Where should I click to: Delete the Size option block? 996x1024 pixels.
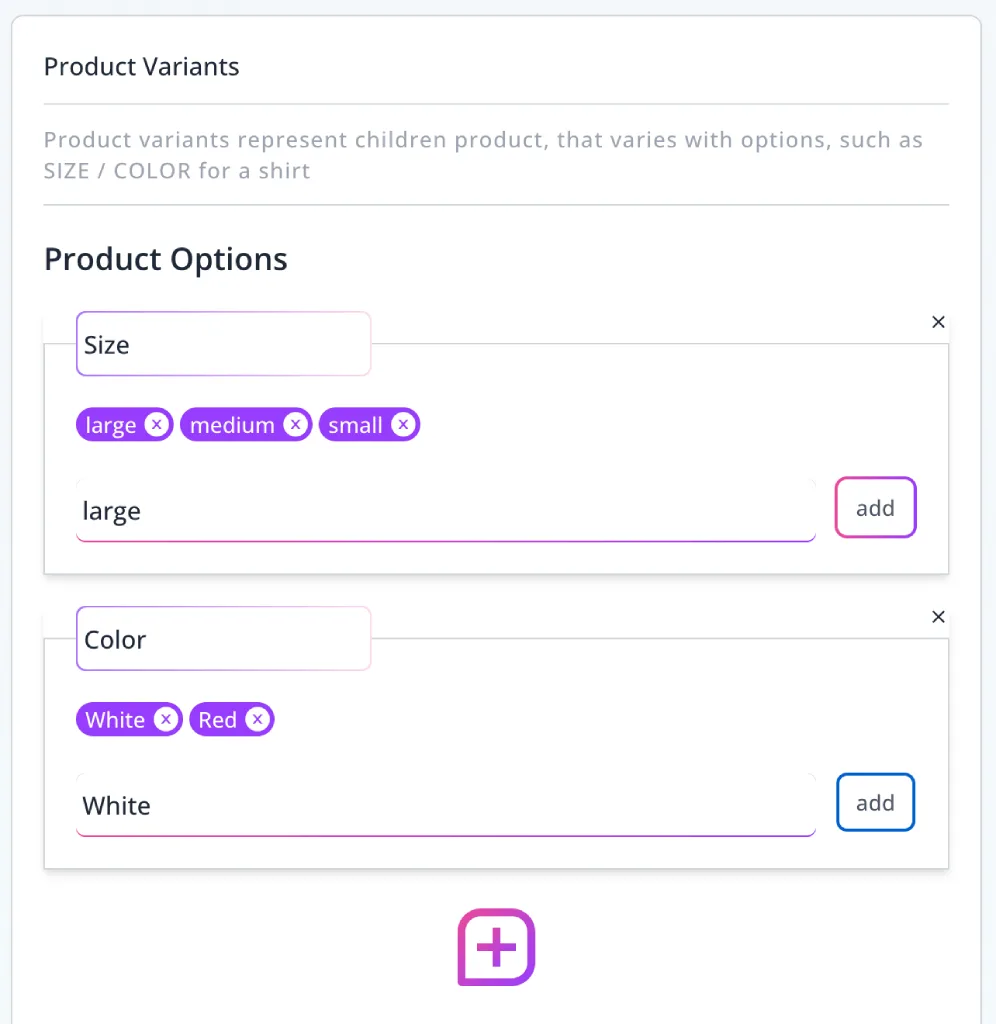938,322
